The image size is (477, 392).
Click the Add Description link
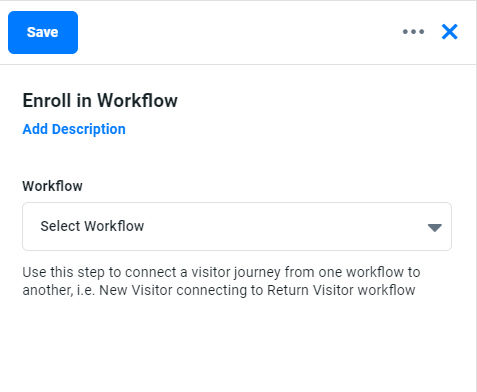coord(74,129)
